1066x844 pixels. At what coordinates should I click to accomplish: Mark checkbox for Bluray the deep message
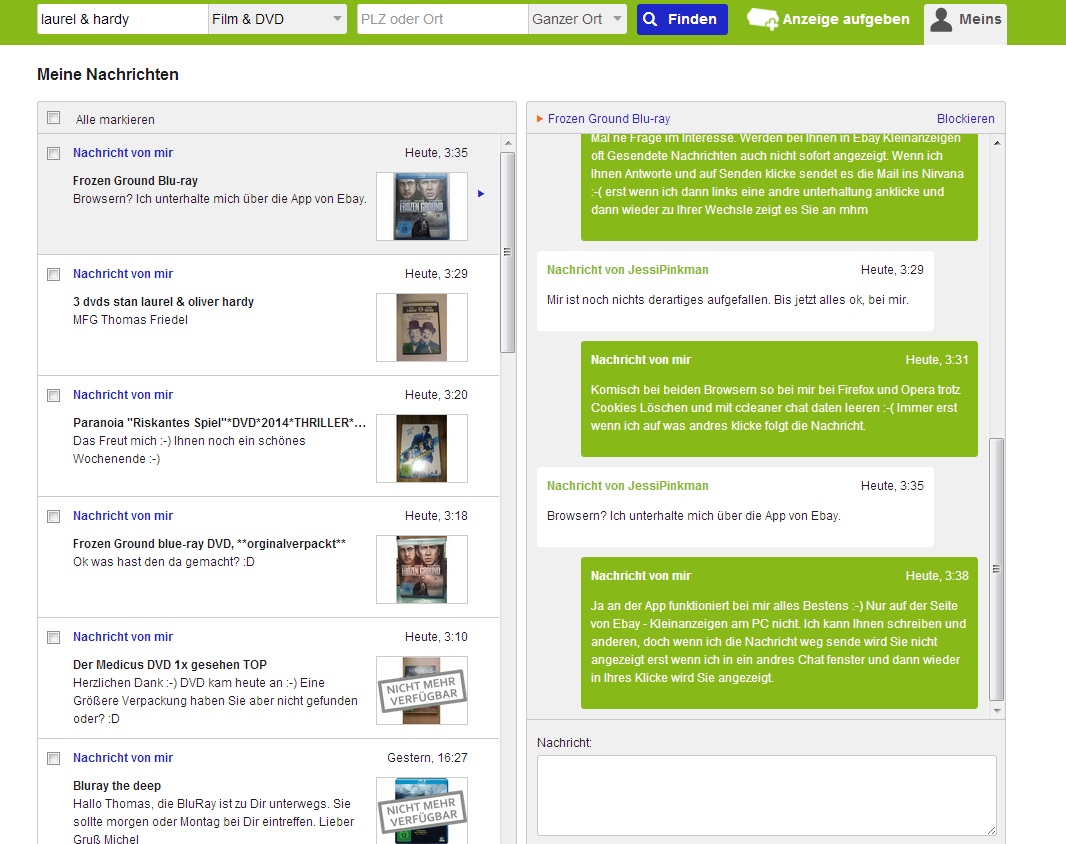pos(54,759)
